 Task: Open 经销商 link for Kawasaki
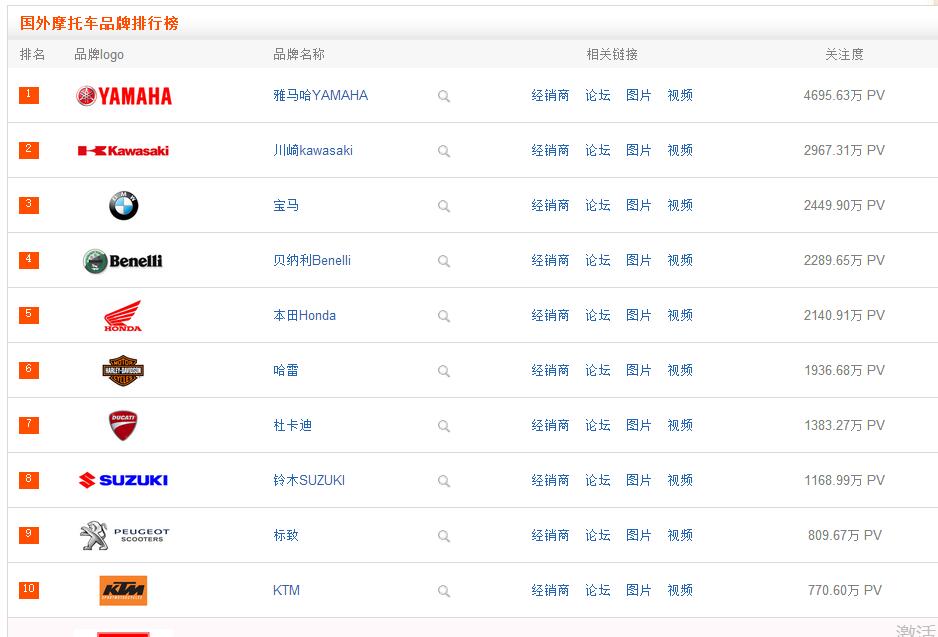click(550, 151)
